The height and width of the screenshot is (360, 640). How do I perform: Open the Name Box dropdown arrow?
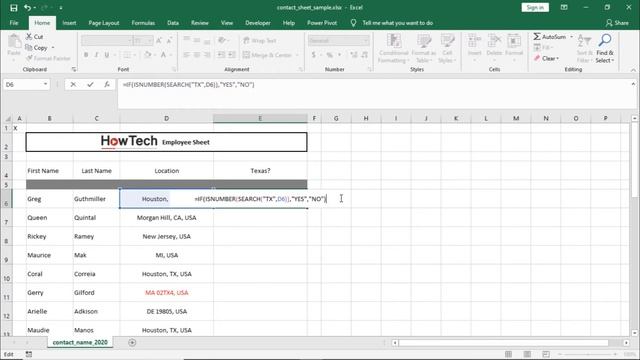45,84
